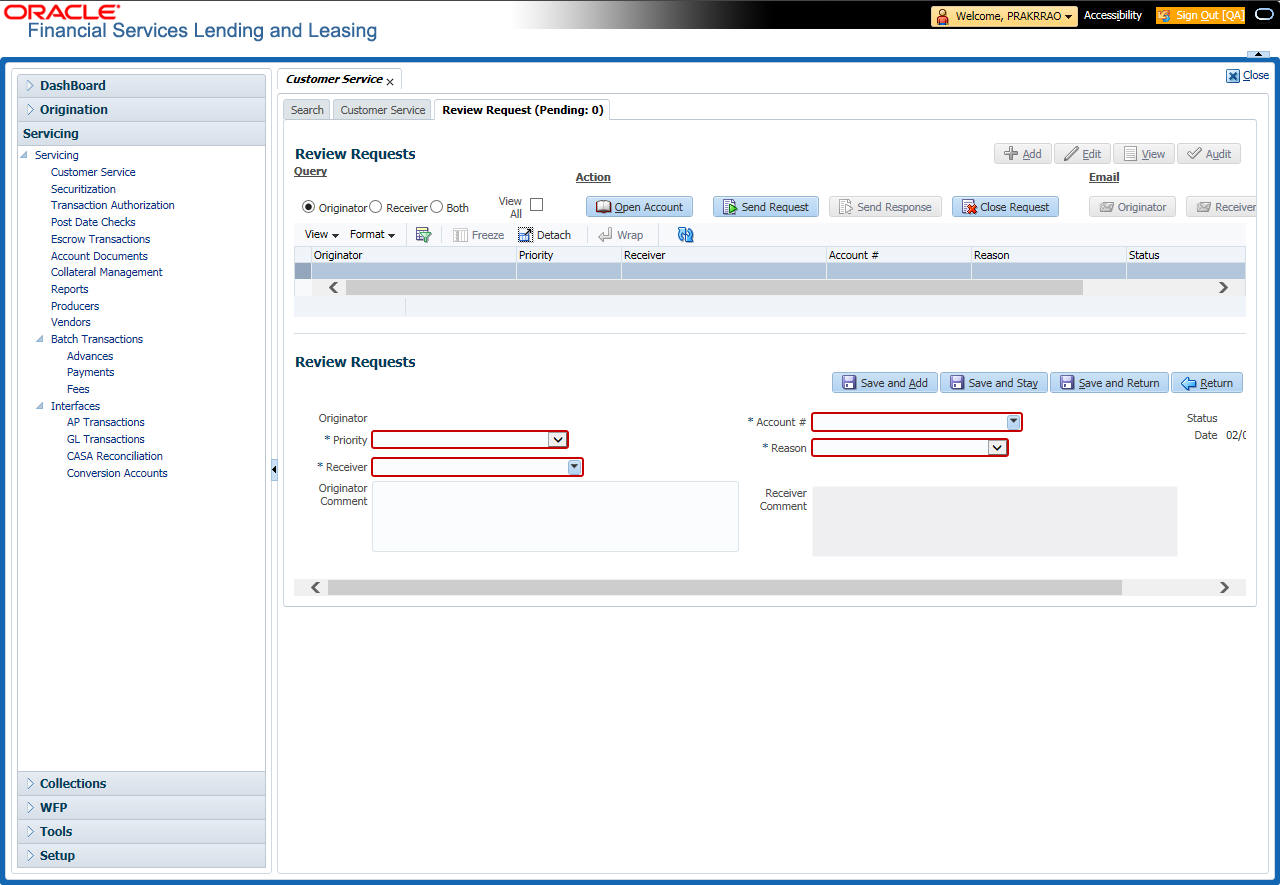
Task: Click Save and Stay button
Action: click(x=993, y=383)
